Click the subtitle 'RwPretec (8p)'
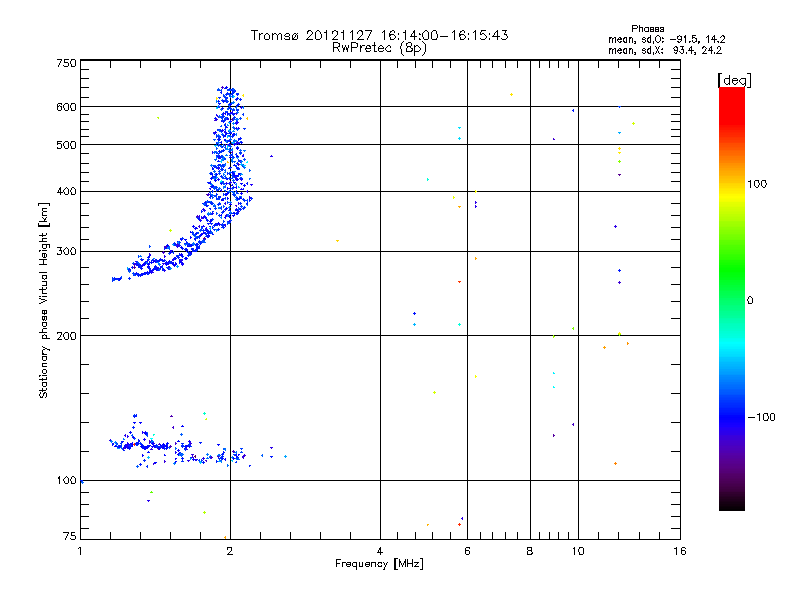 pos(379,48)
